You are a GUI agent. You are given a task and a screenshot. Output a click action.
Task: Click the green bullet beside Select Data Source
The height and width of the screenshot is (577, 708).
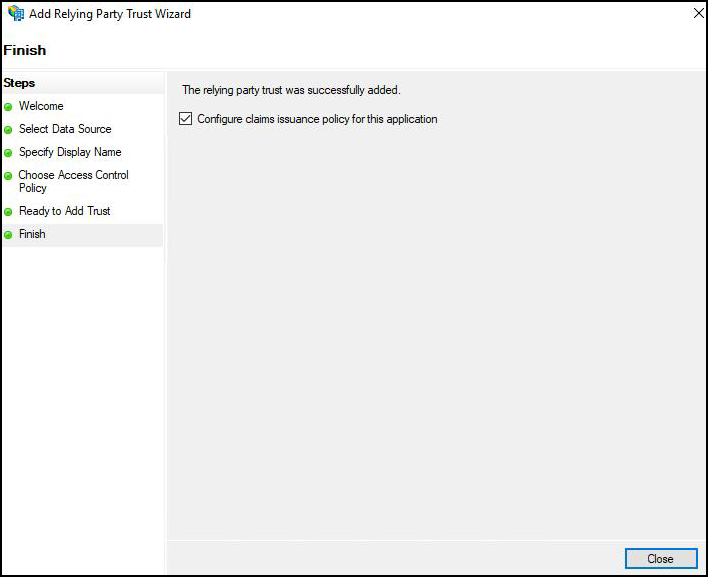8,130
